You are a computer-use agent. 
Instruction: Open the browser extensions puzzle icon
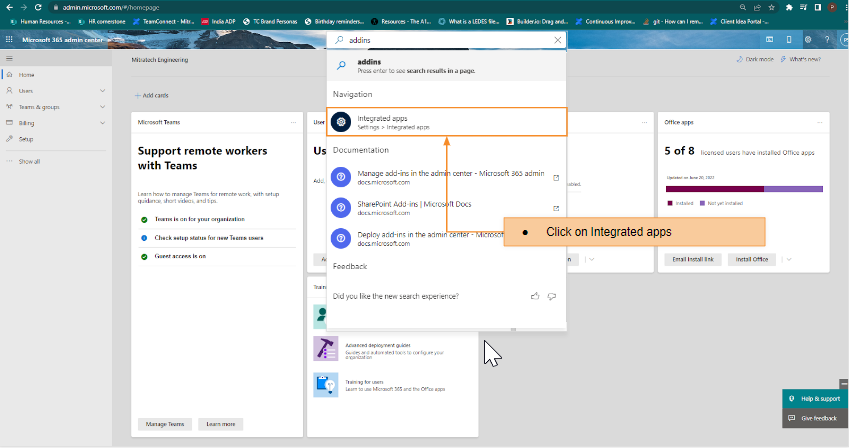[x=789, y=8]
